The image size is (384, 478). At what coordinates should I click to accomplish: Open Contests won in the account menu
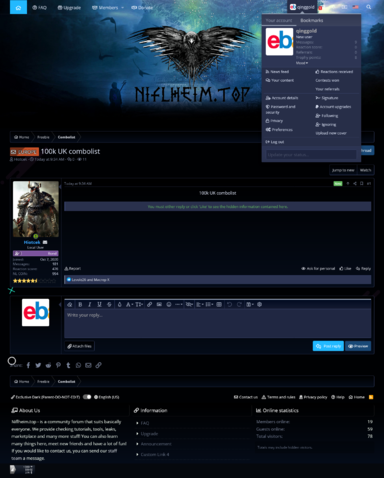327,80
